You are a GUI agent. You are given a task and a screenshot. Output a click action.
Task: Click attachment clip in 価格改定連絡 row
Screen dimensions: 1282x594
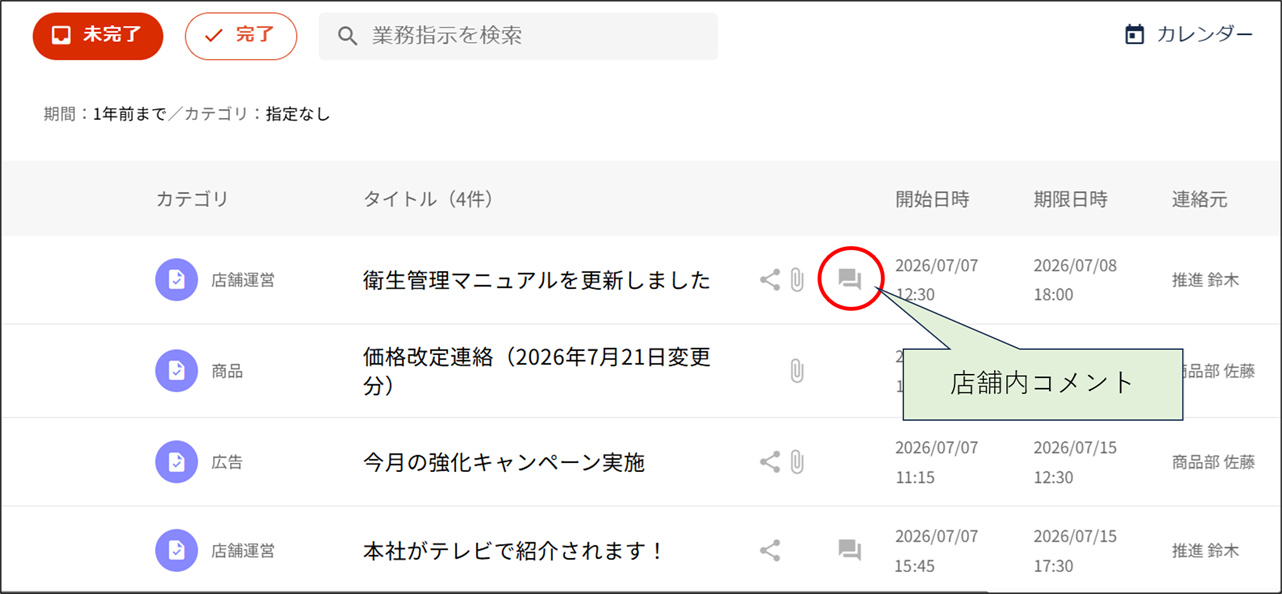click(x=797, y=371)
